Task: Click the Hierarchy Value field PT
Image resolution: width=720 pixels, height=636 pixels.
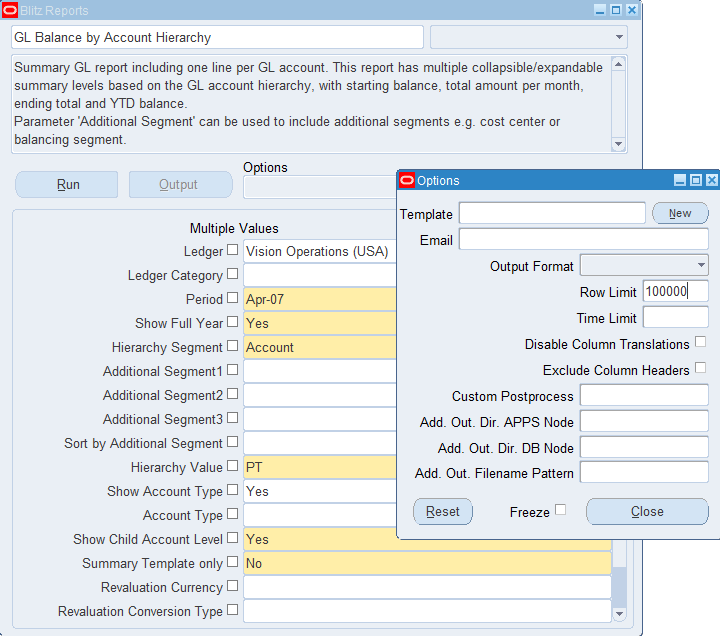Action: point(320,467)
